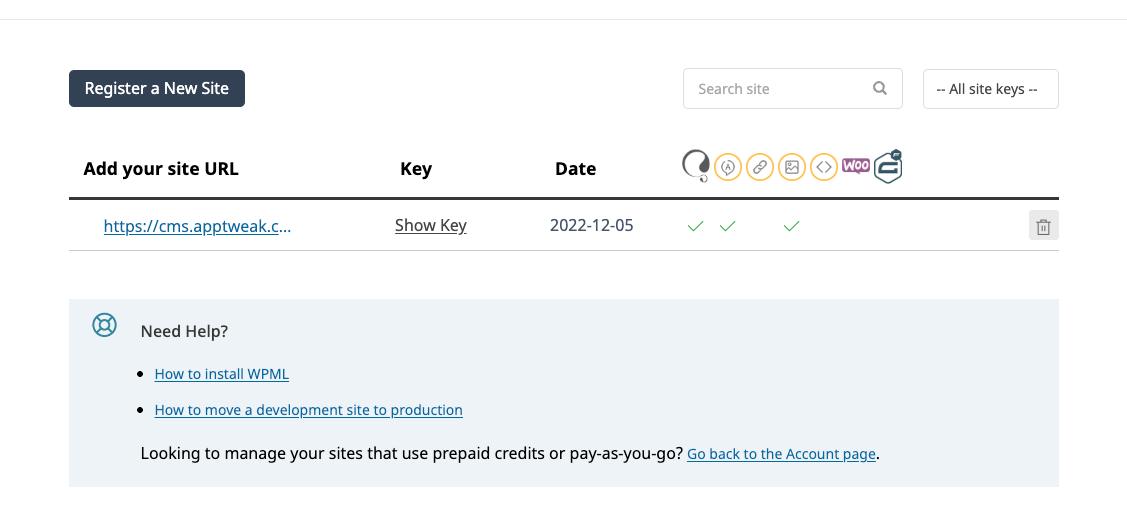Open the All site keys dropdown
Image resolution: width=1127 pixels, height=525 pixels.
point(990,89)
